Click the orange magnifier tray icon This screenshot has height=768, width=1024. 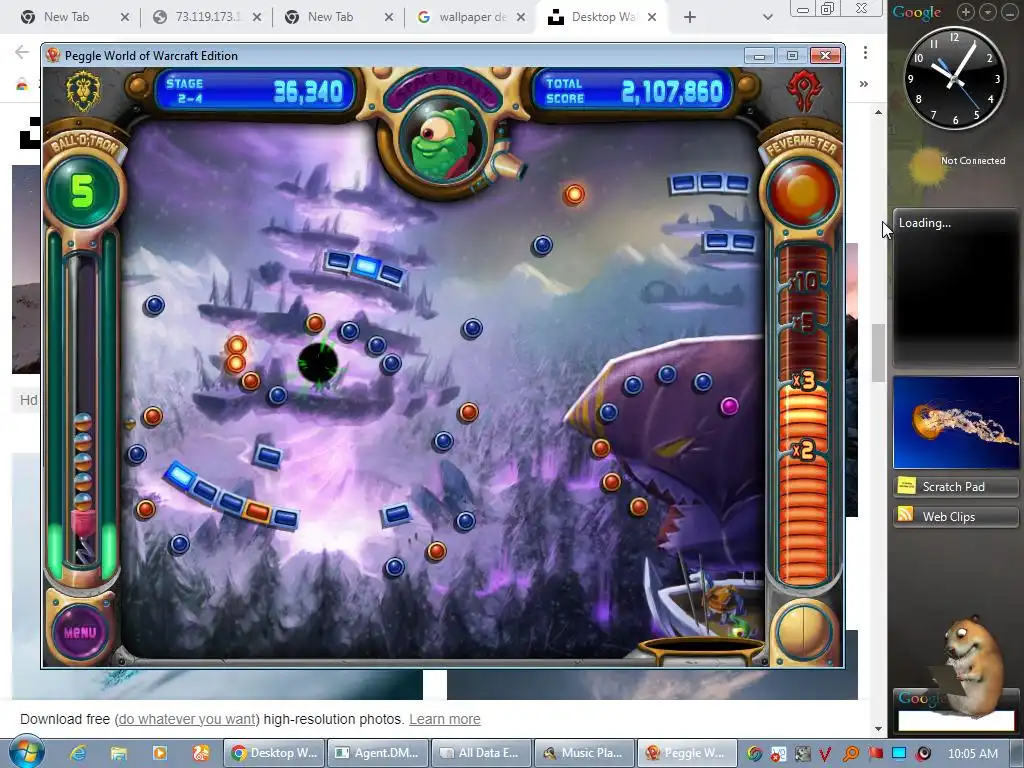click(x=850, y=754)
